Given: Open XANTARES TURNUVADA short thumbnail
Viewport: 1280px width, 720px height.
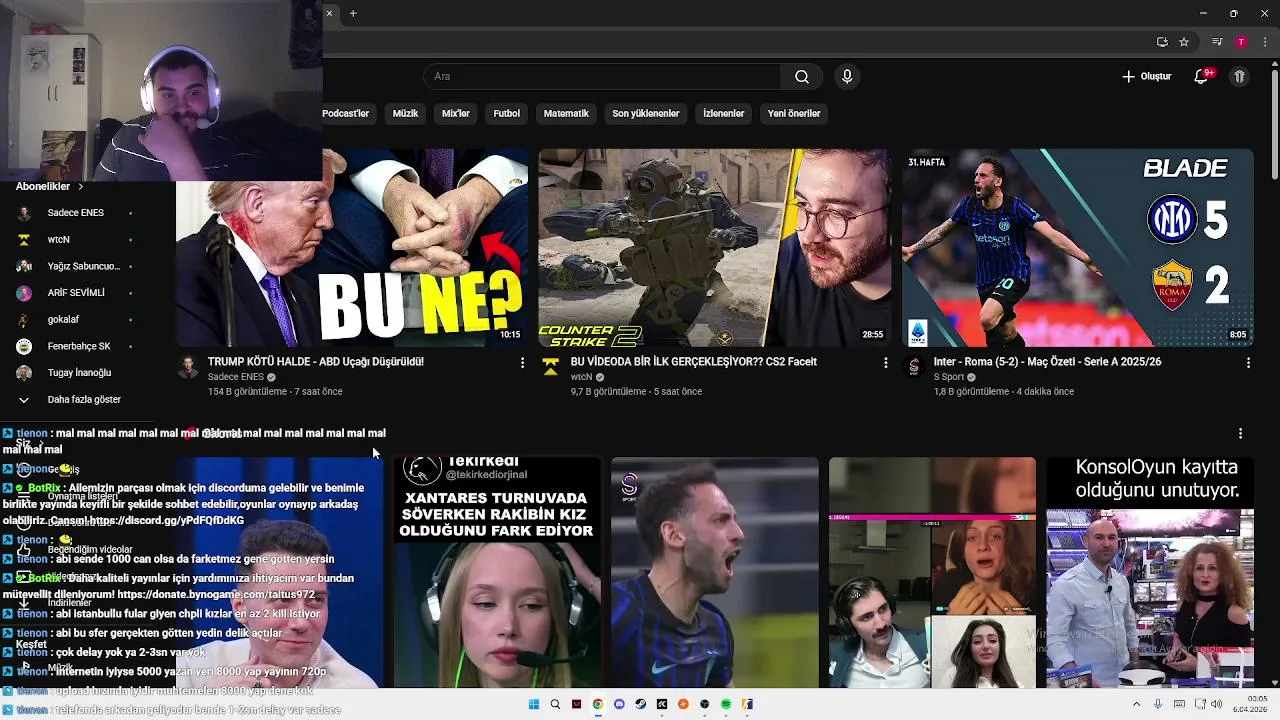Looking at the screenshot, I should click(497, 573).
